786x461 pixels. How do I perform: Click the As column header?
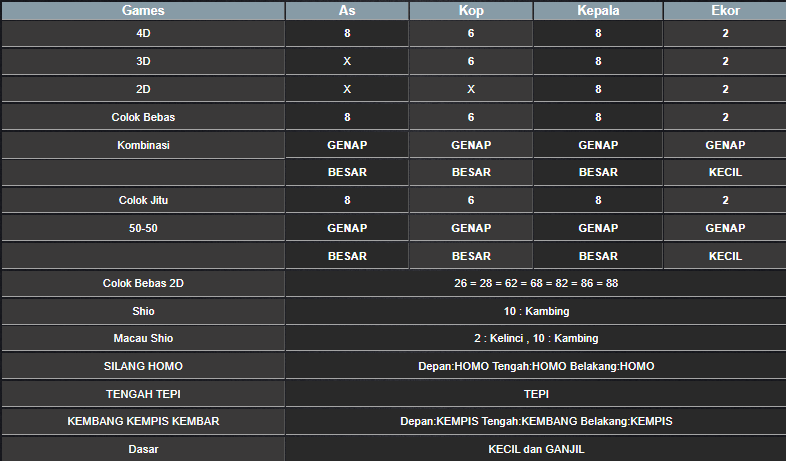click(x=347, y=11)
